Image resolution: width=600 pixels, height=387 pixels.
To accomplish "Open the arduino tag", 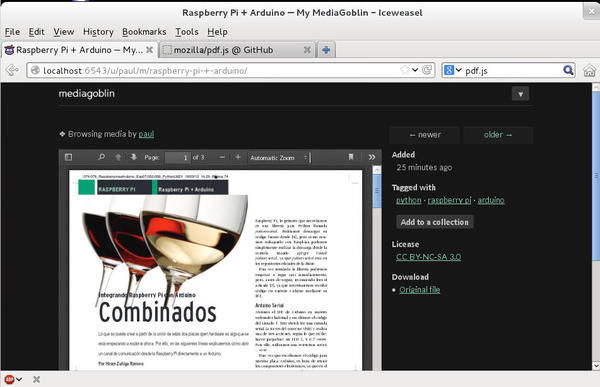I will pos(491,200).
